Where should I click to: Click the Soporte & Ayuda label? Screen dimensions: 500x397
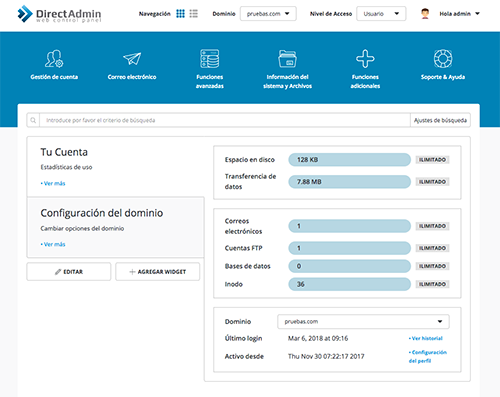(x=443, y=77)
